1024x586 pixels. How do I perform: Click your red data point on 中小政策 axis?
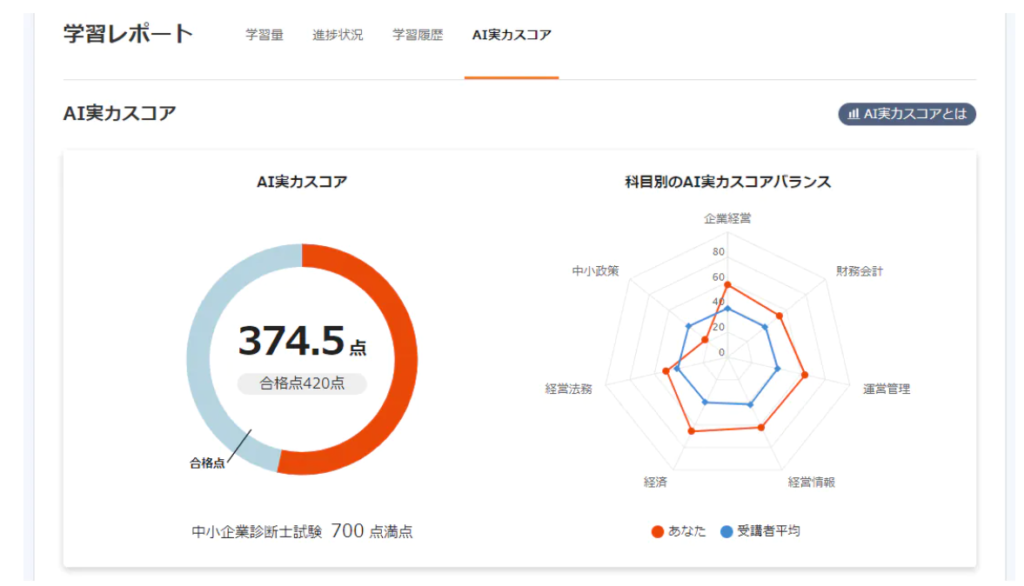pos(705,340)
